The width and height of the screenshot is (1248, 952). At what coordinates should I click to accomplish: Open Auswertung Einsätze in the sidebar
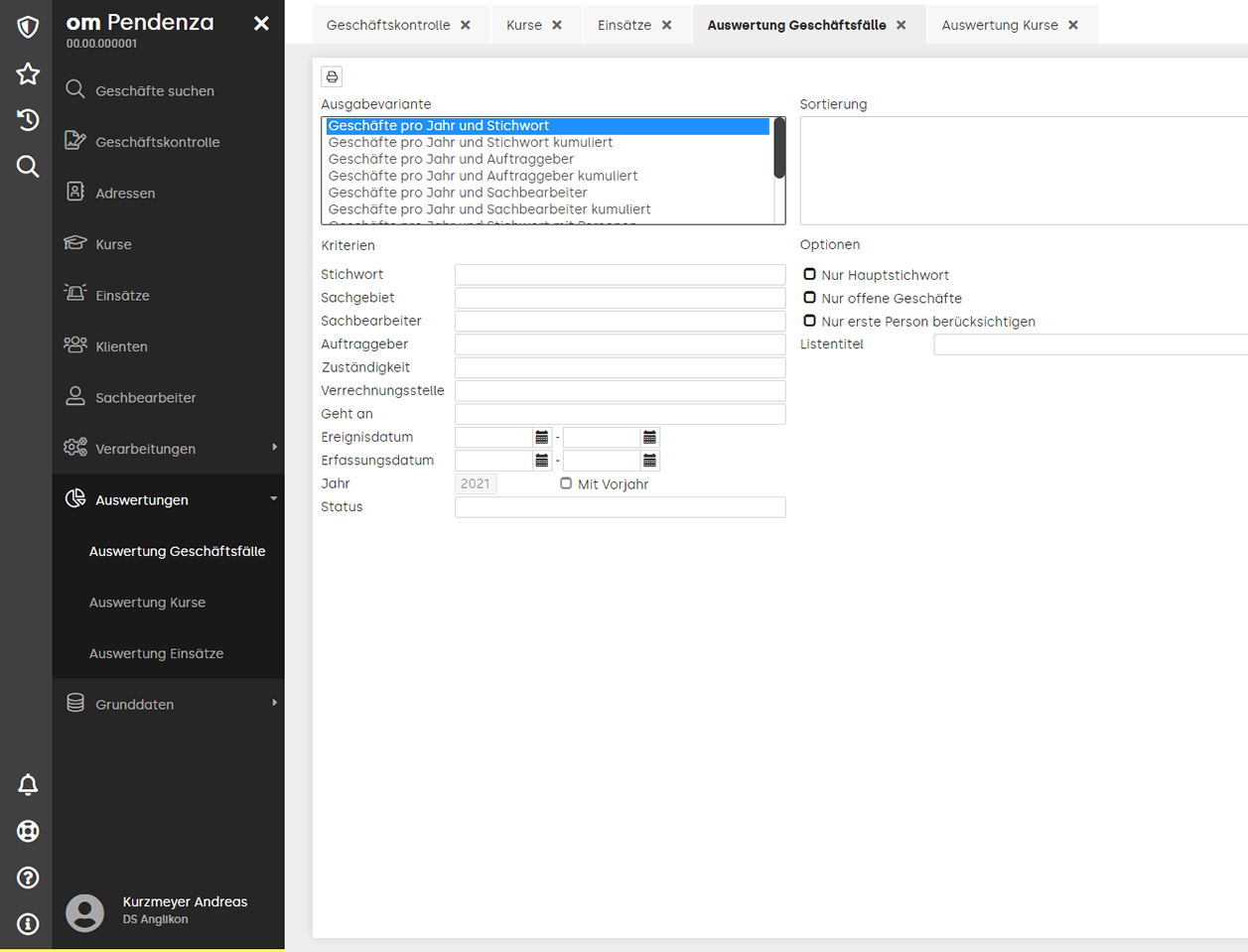point(156,653)
